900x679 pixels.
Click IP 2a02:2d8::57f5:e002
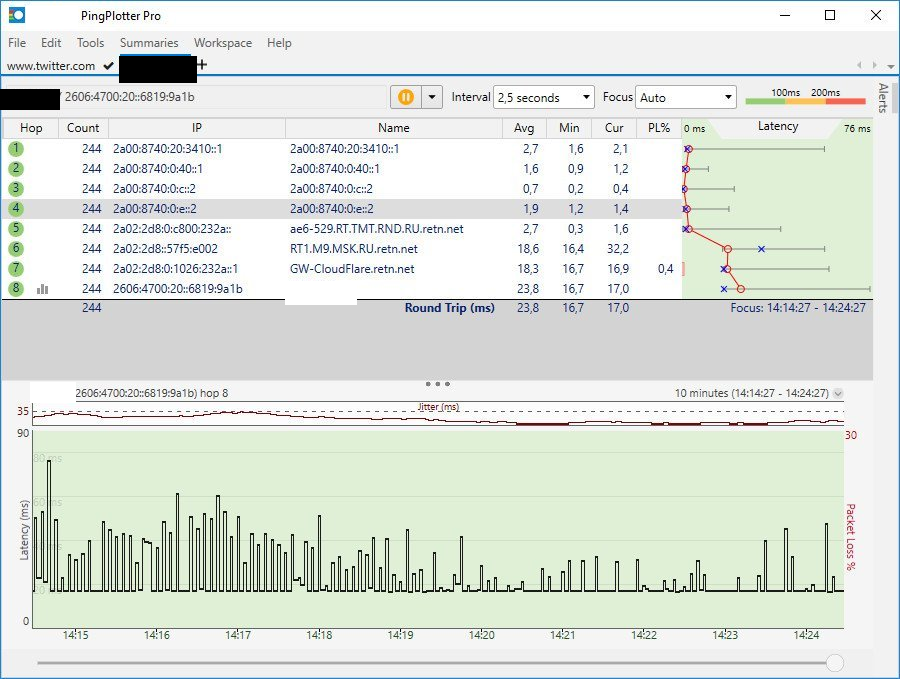coord(165,249)
